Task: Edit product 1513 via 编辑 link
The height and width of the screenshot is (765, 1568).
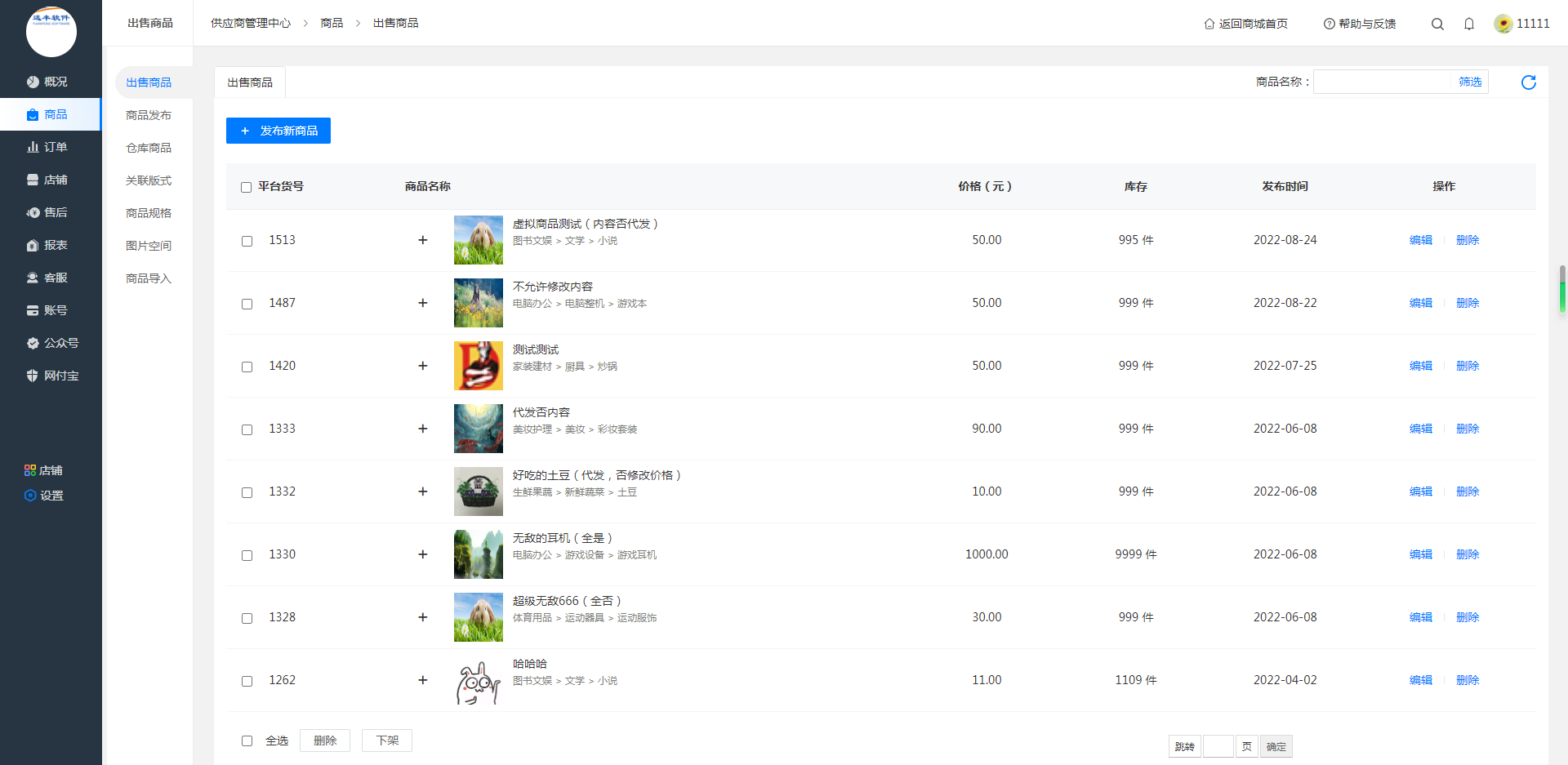Action: pos(1421,240)
